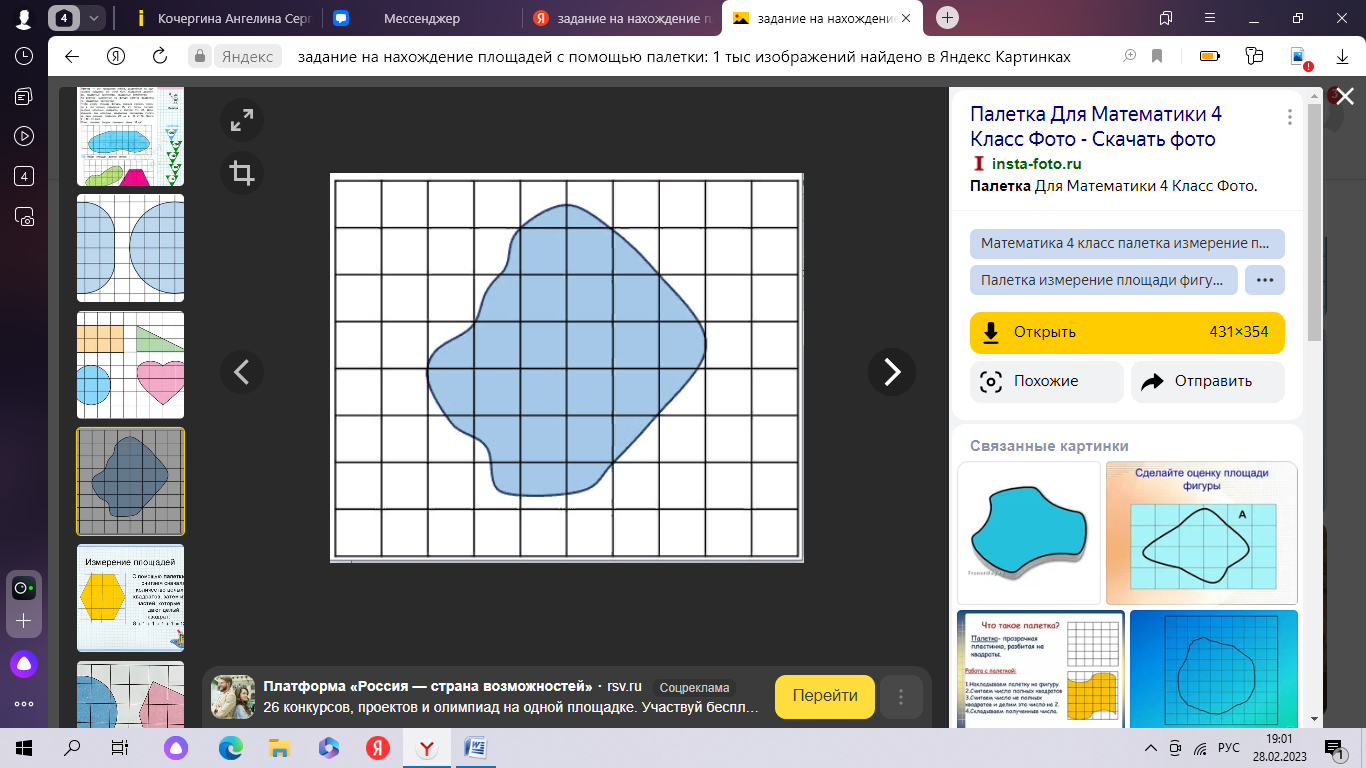
Task: Open a new browser tab
Action: (948, 17)
